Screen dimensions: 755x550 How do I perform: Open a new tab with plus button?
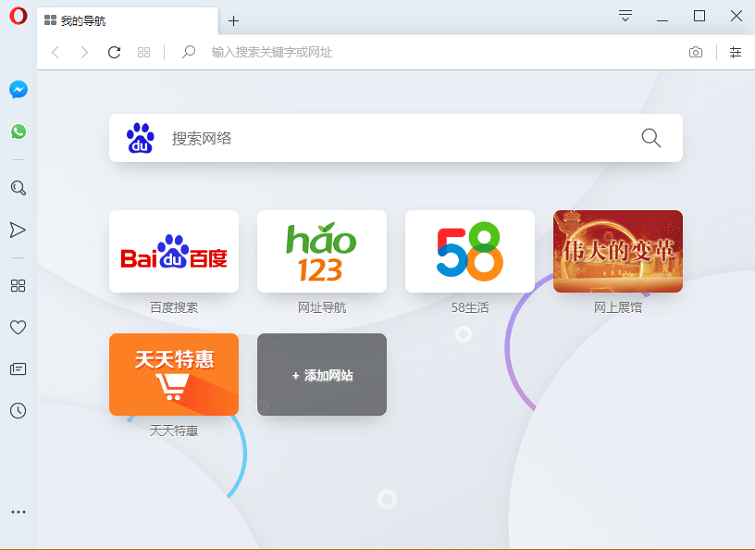233,21
